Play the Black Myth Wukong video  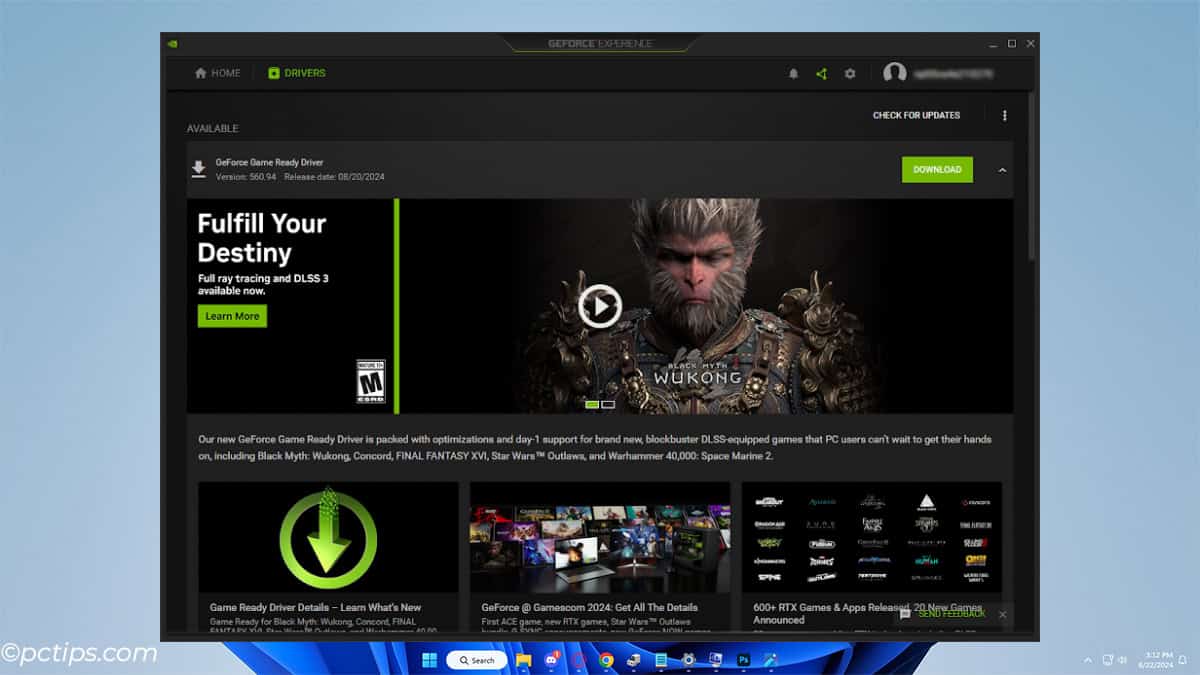[x=600, y=306]
